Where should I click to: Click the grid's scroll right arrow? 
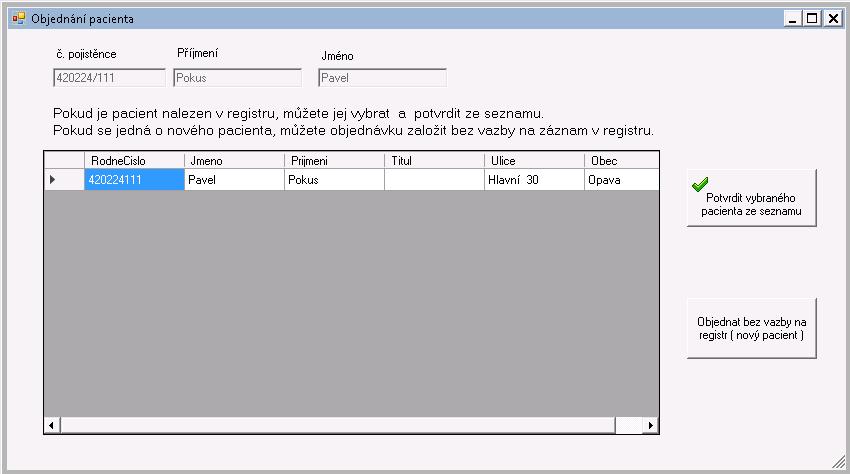tap(651, 425)
